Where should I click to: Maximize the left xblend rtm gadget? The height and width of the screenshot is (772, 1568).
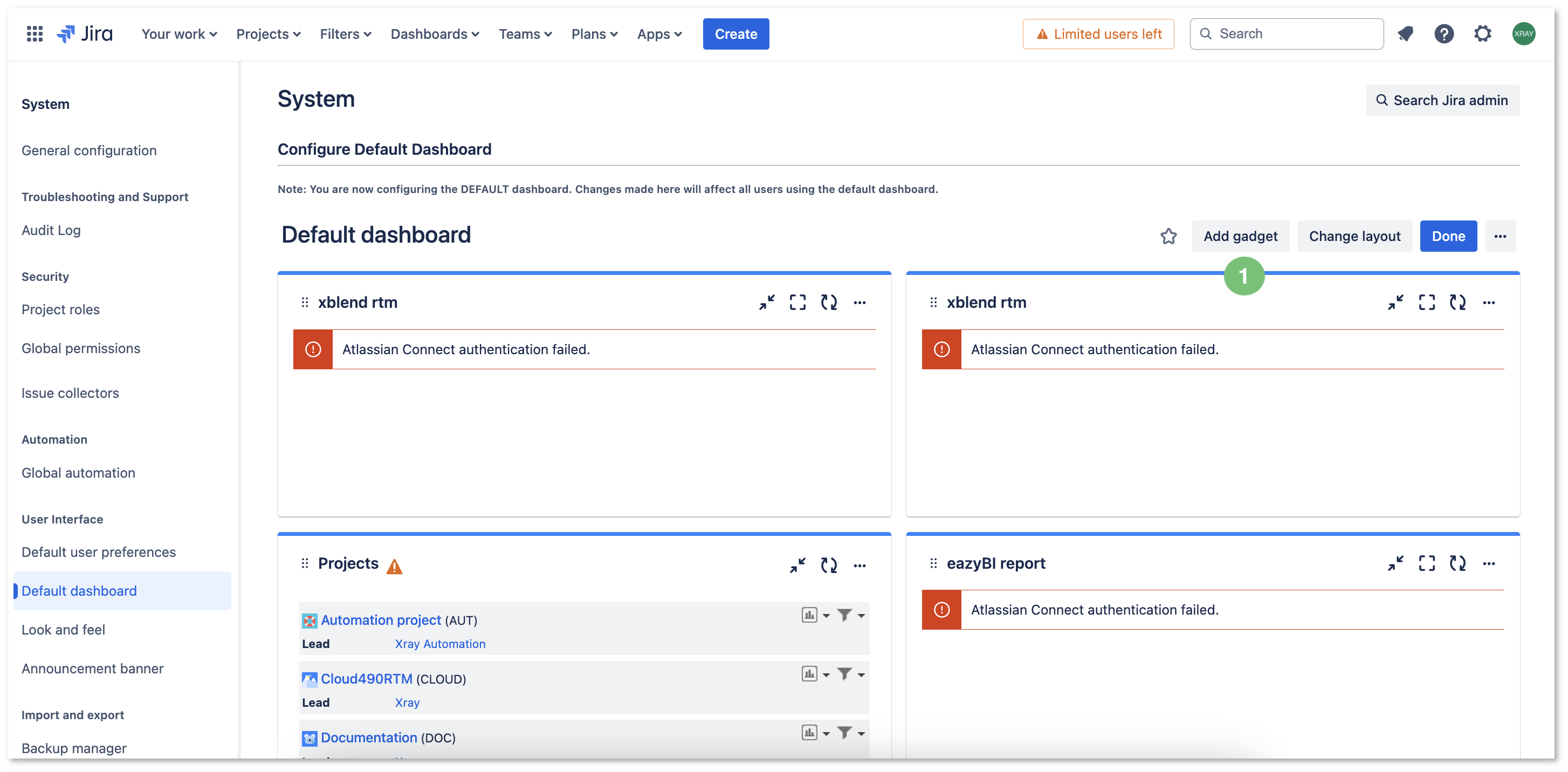(x=797, y=302)
